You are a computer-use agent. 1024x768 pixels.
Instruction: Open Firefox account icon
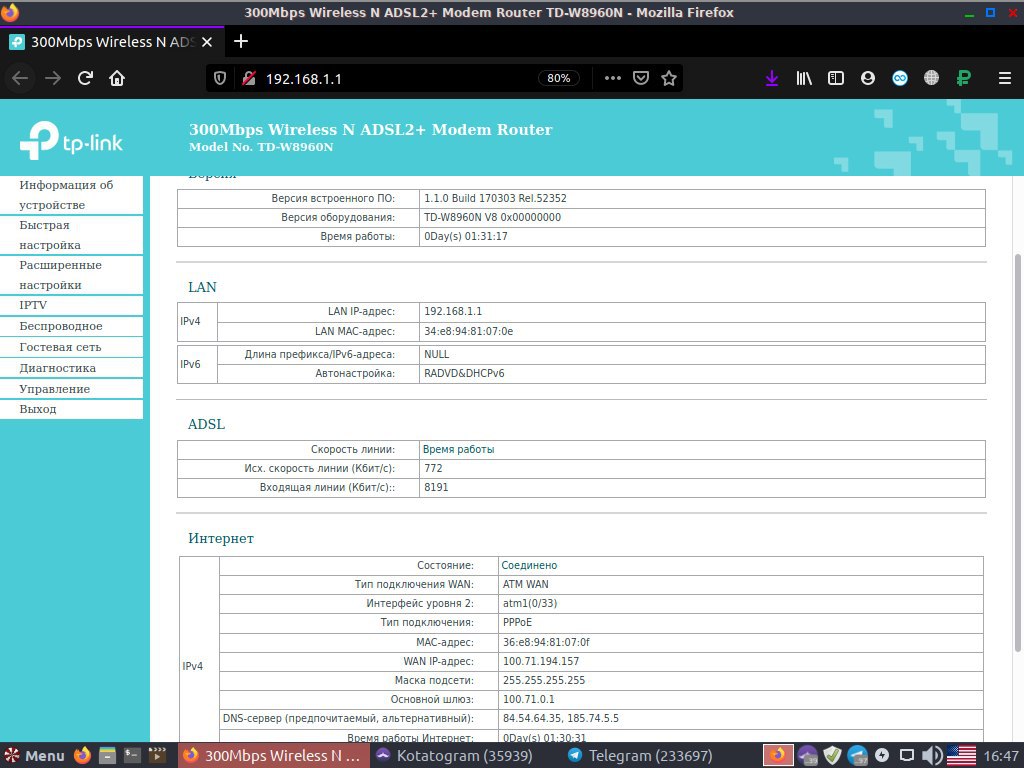[868, 78]
